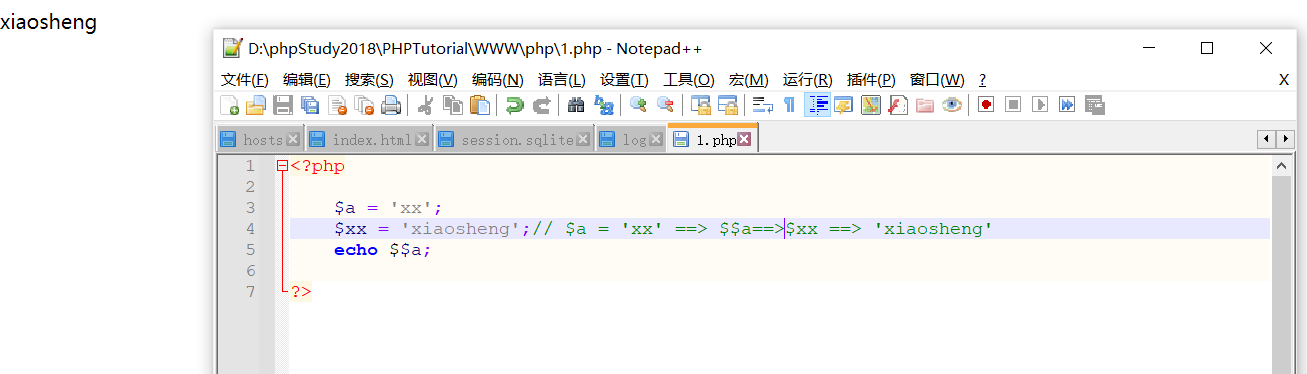
Task: Toggle show all characters pilcrow icon
Action: point(789,104)
